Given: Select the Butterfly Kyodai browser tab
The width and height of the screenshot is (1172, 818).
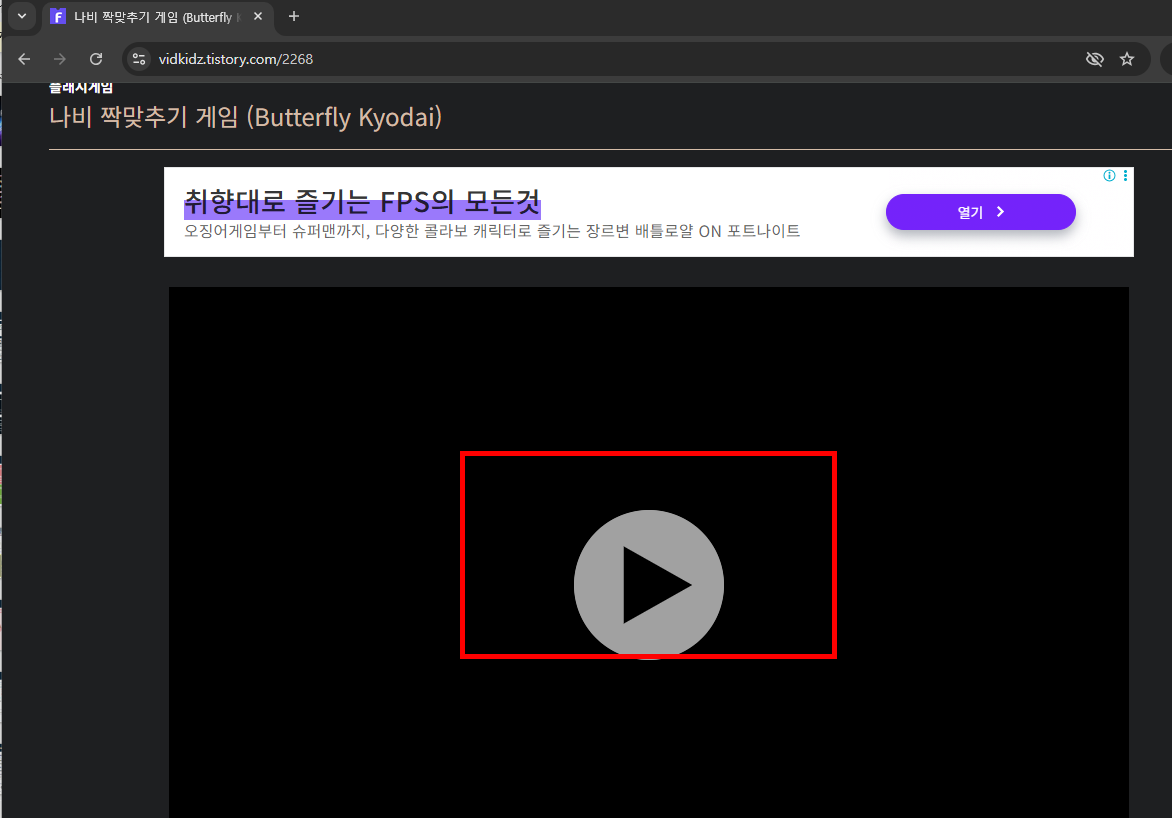Looking at the screenshot, I should tap(150, 16).
